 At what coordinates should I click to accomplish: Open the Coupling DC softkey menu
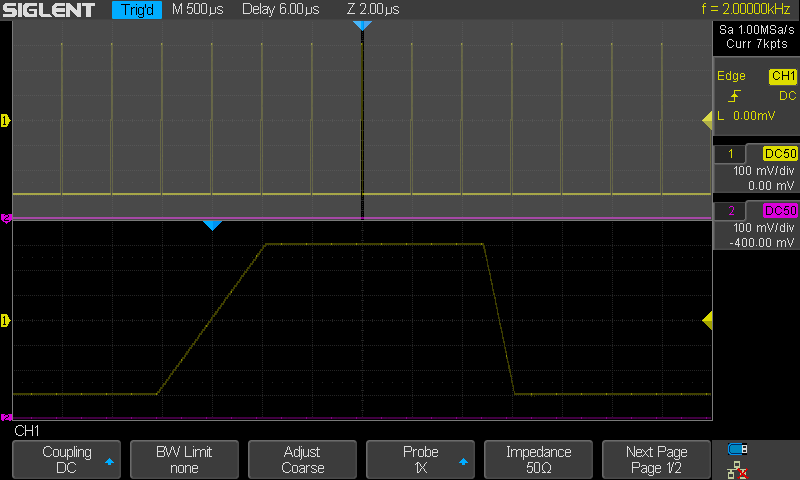(x=66, y=460)
